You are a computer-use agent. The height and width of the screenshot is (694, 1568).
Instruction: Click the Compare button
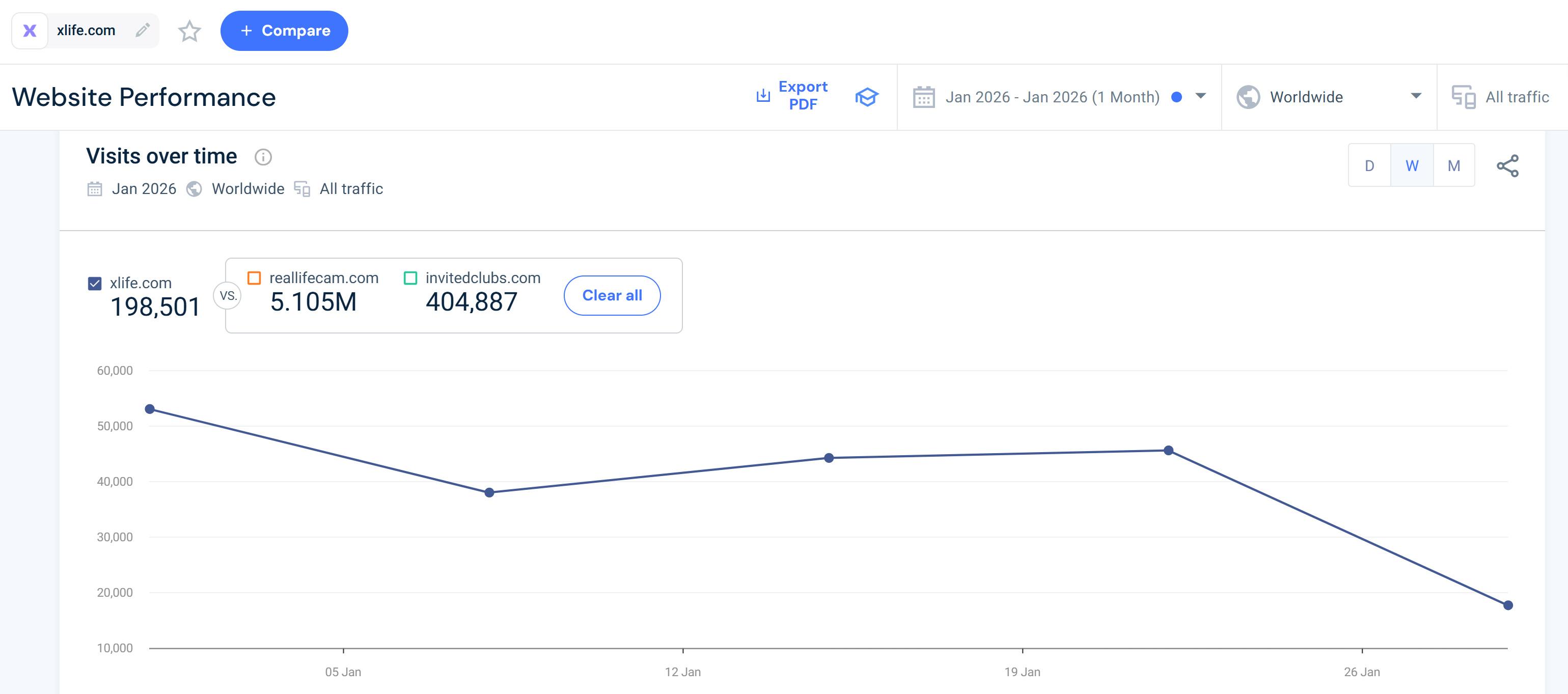point(284,31)
